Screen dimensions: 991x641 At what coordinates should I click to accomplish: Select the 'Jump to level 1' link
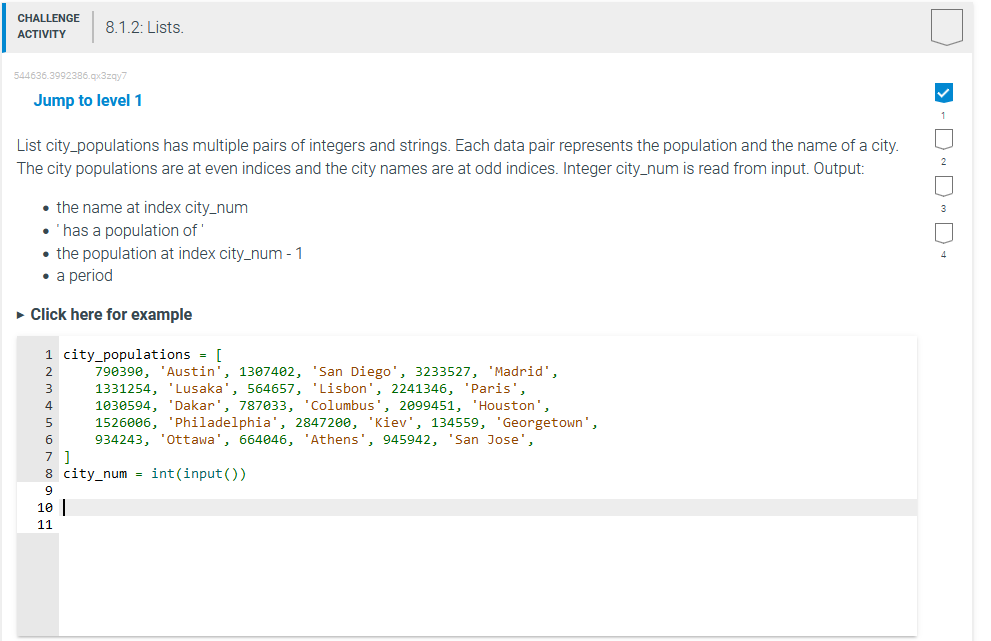88,100
